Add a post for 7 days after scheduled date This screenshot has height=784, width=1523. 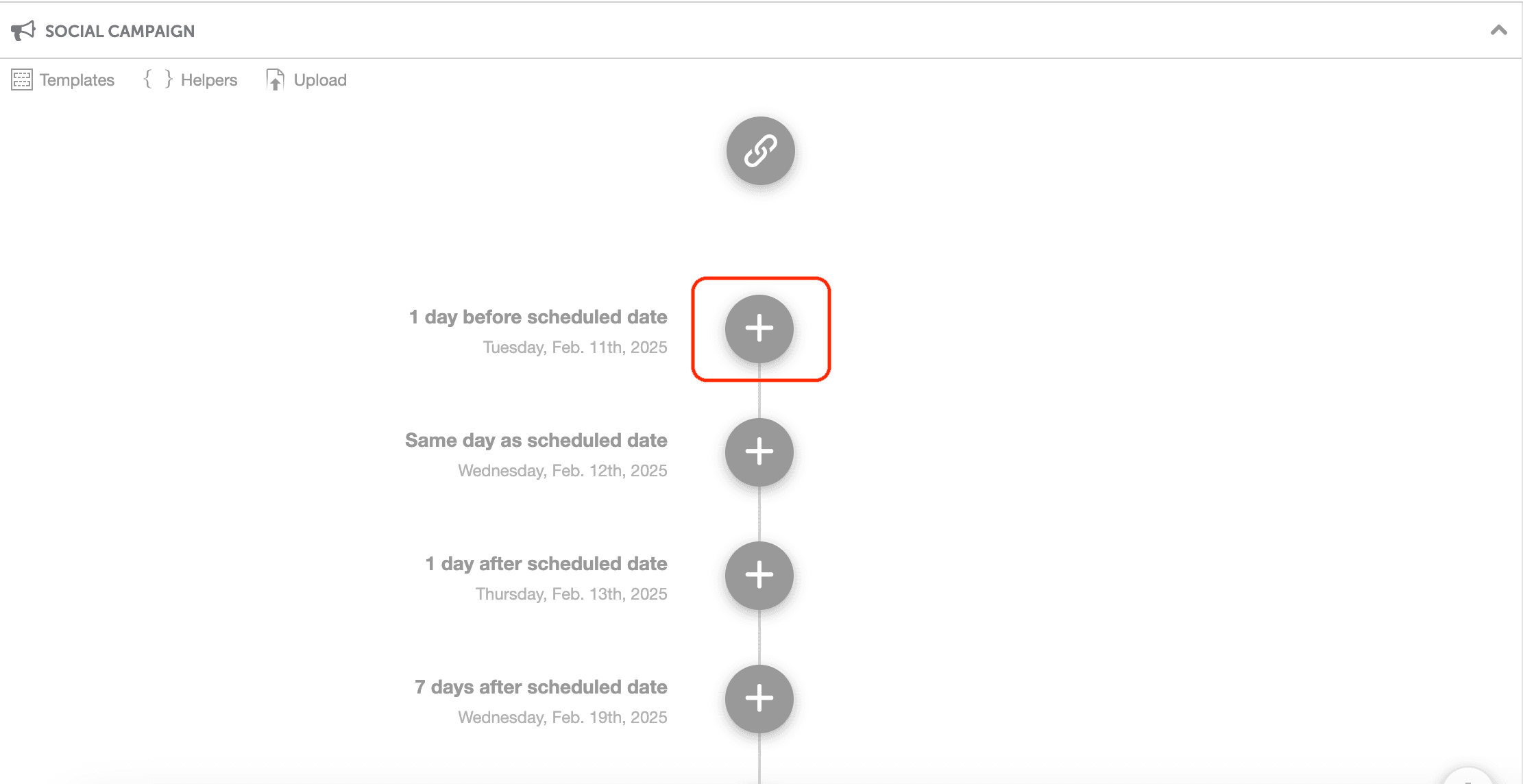pos(759,698)
